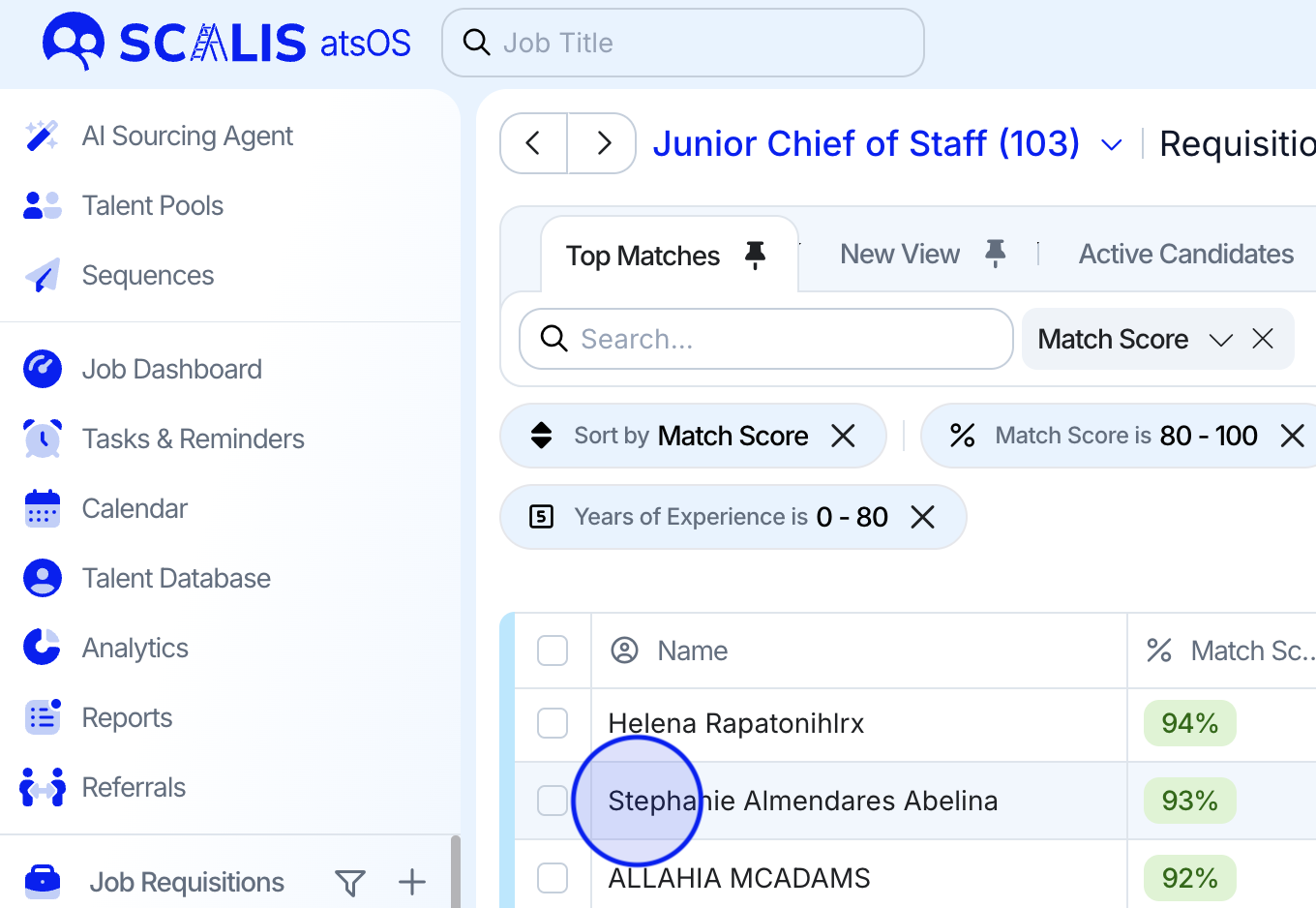This screenshot has width=1316, height=908.
Task: Open the Analytics pie chart icon
Action: [x=42, y=648]
